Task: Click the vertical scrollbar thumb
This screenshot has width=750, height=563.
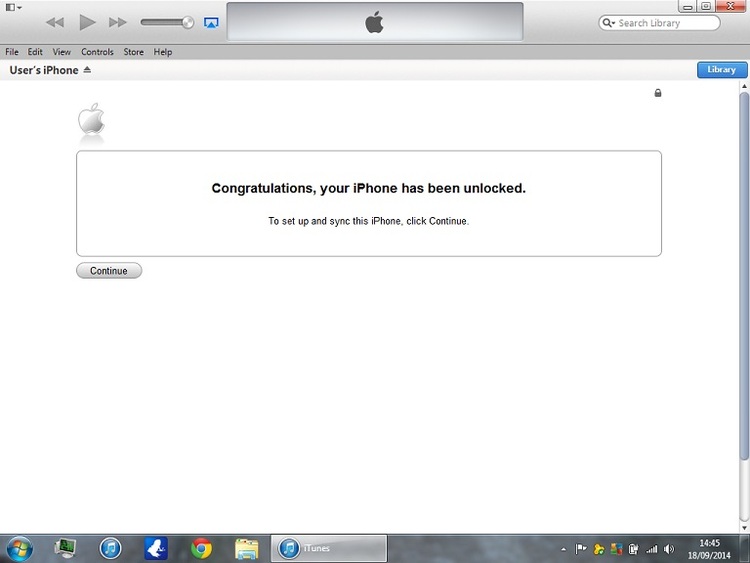Action: pyautogui.click(x=744, y=276)
